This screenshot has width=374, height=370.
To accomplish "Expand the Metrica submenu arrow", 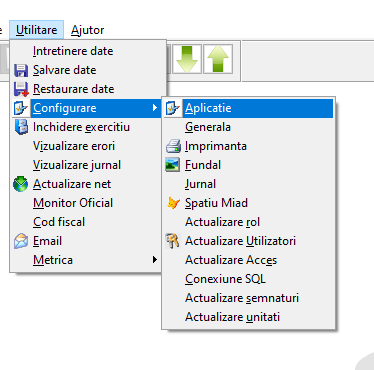I will [155, 260].
